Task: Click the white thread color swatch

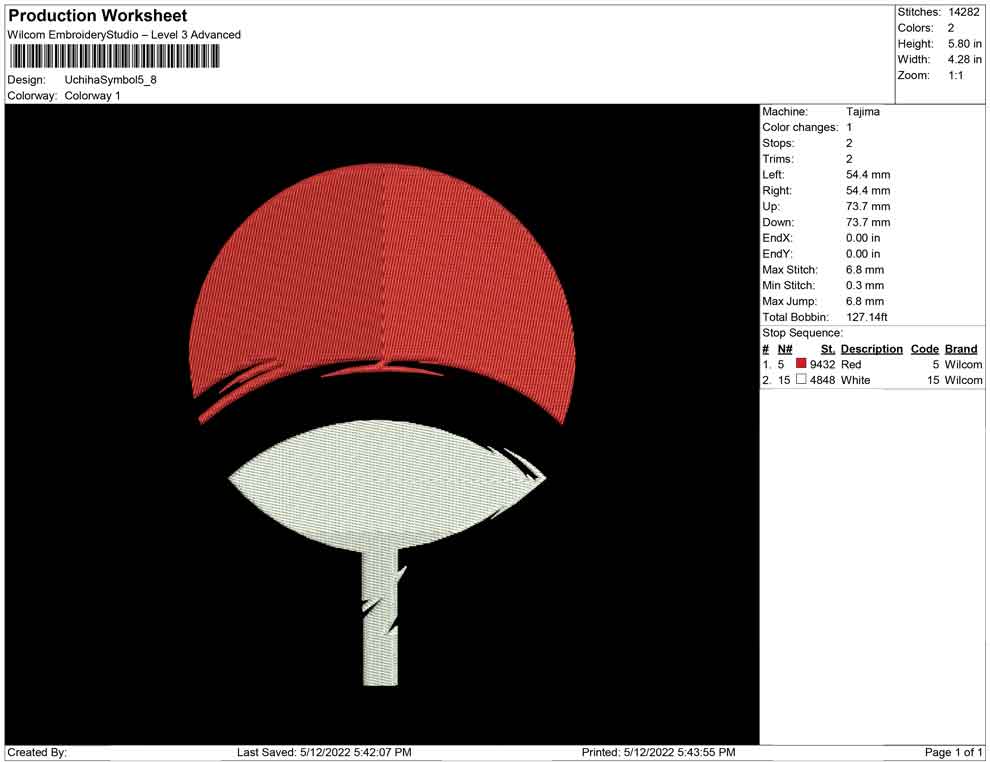Action: pos(801,381)
